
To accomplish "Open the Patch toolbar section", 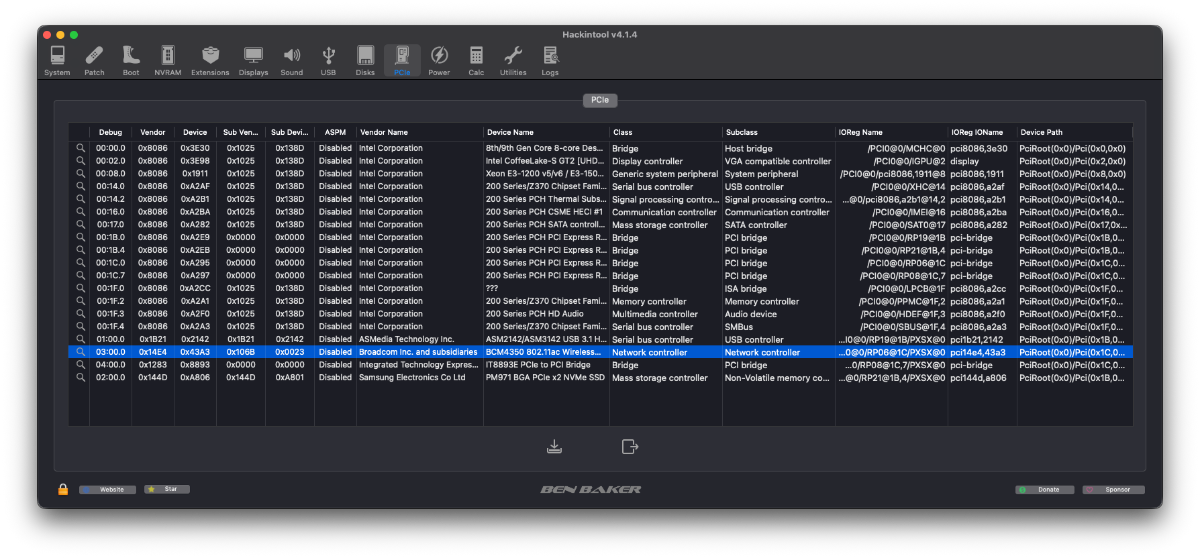I will pyautogui.click(x=94, y=60).
